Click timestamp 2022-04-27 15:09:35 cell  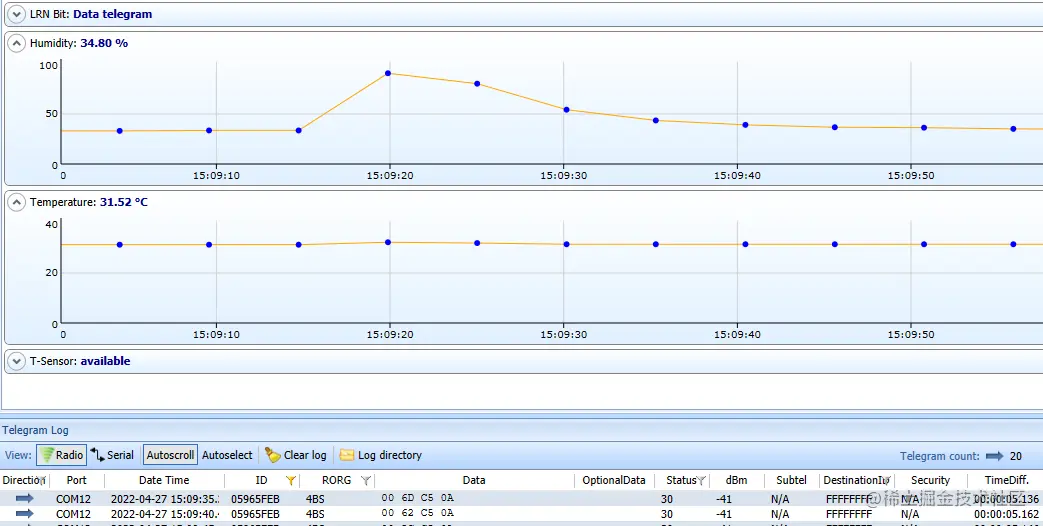[x=165, y=499]
